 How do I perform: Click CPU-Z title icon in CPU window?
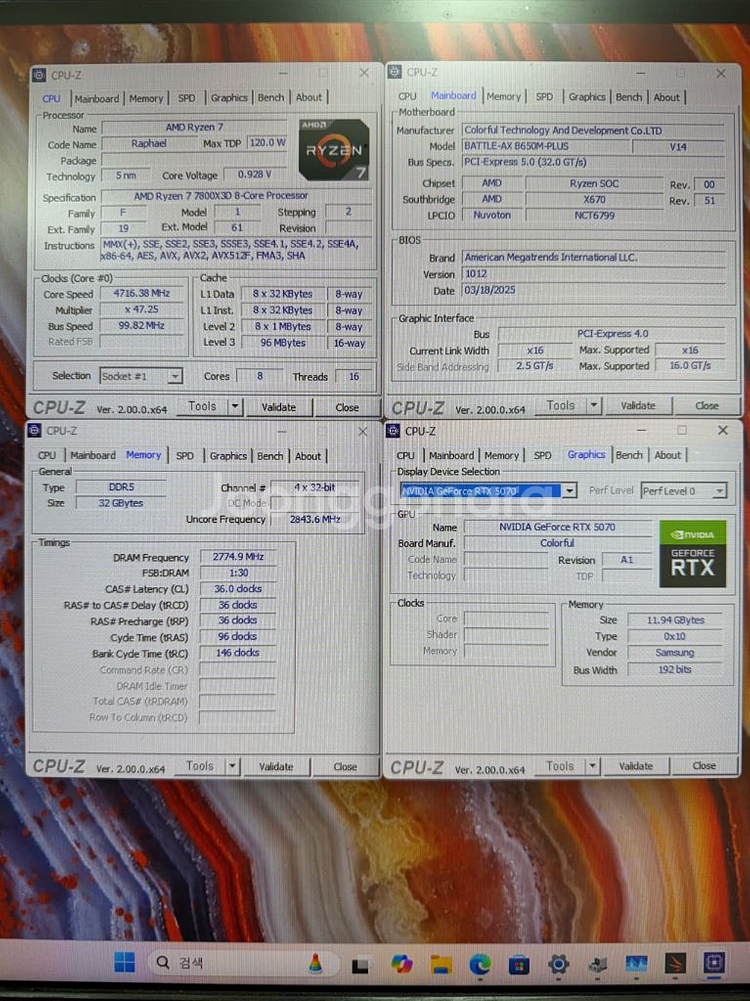click(39, 75)
